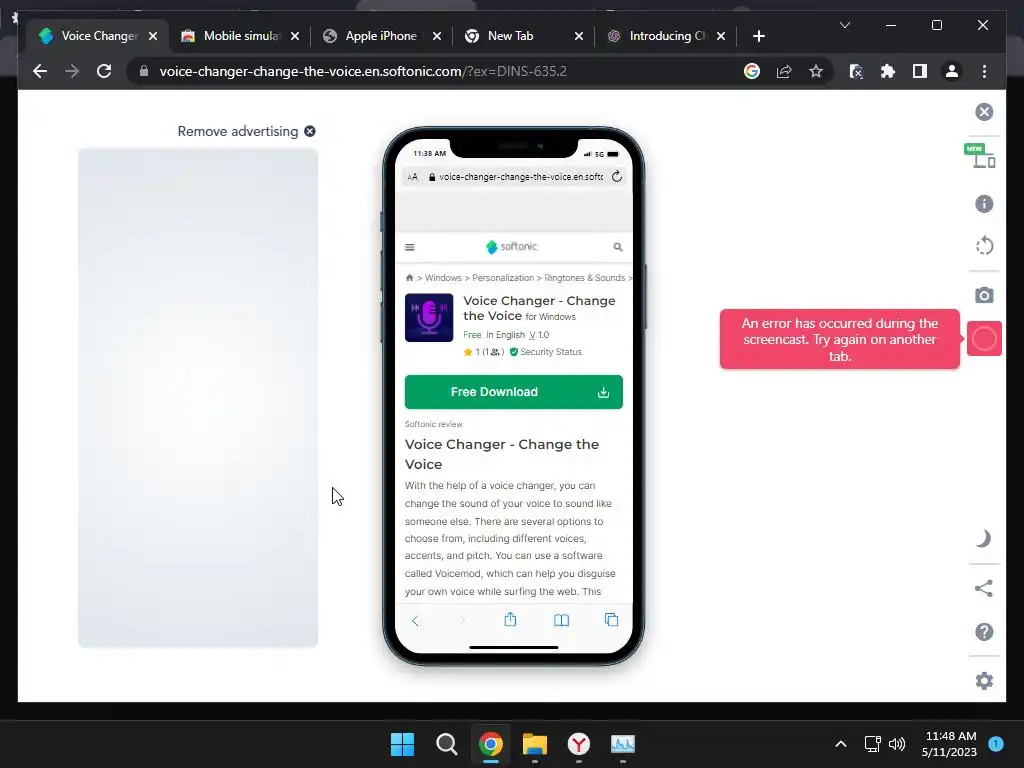Show hidden system tray icons
Screen dimensions: 1024x768
click(x=840, y=744)
